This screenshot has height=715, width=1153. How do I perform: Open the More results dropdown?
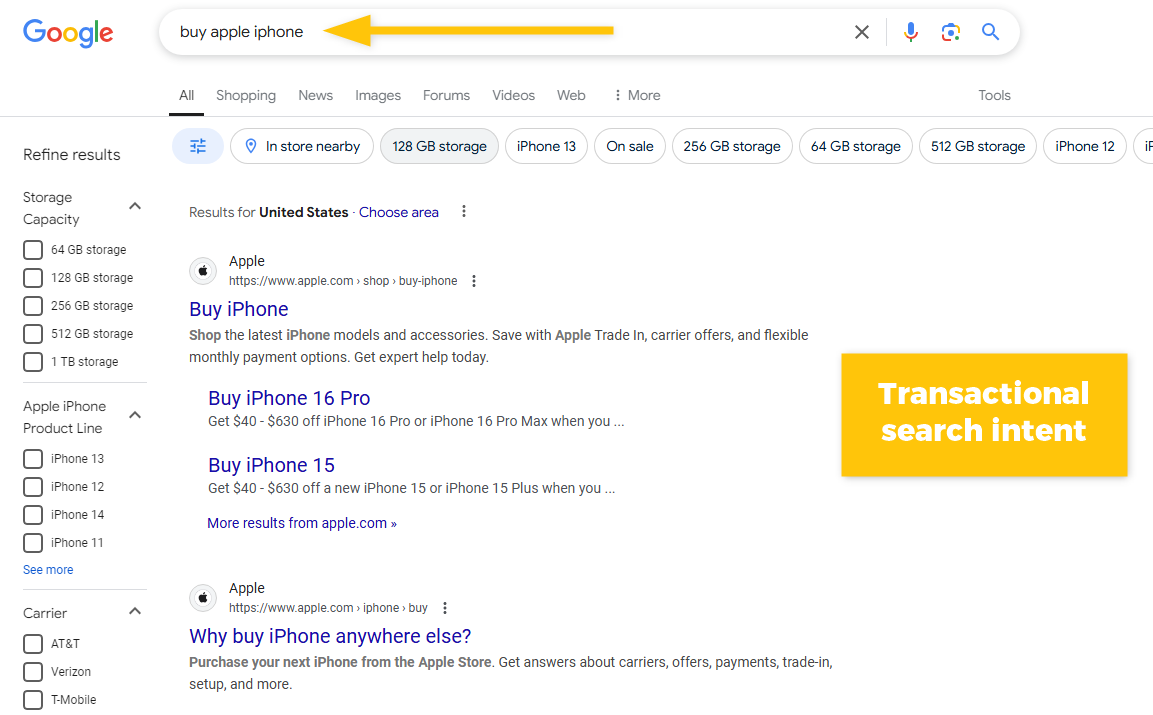pyautogui.click(x=301, y=522)
